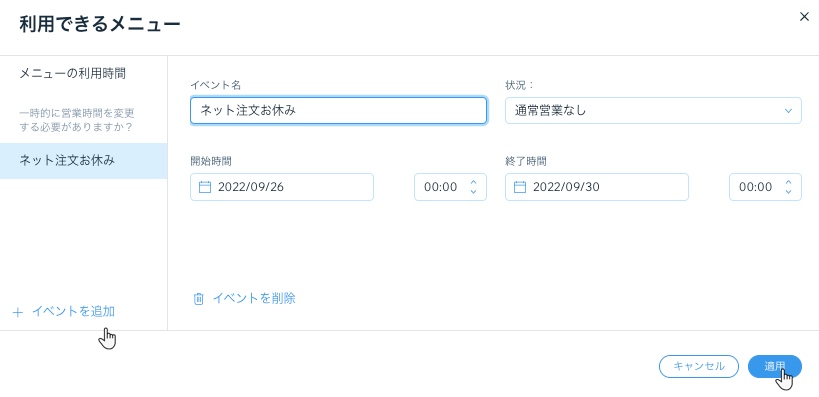Screen dimensions: 819x397
Task: Click the 終了時間 00:00 time field
Action: [765, 187]
